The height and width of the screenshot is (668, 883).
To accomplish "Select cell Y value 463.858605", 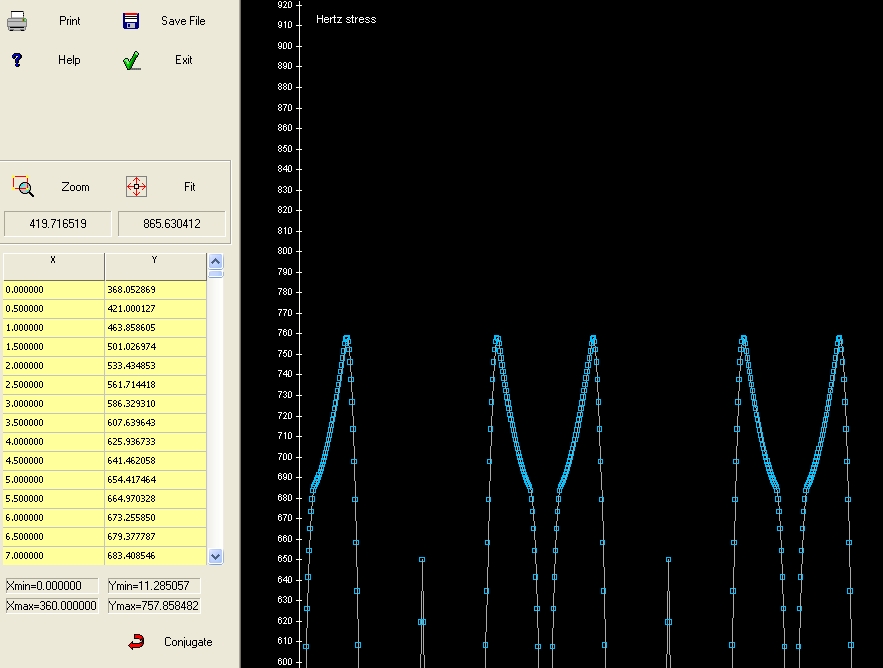I will [155, 328].
